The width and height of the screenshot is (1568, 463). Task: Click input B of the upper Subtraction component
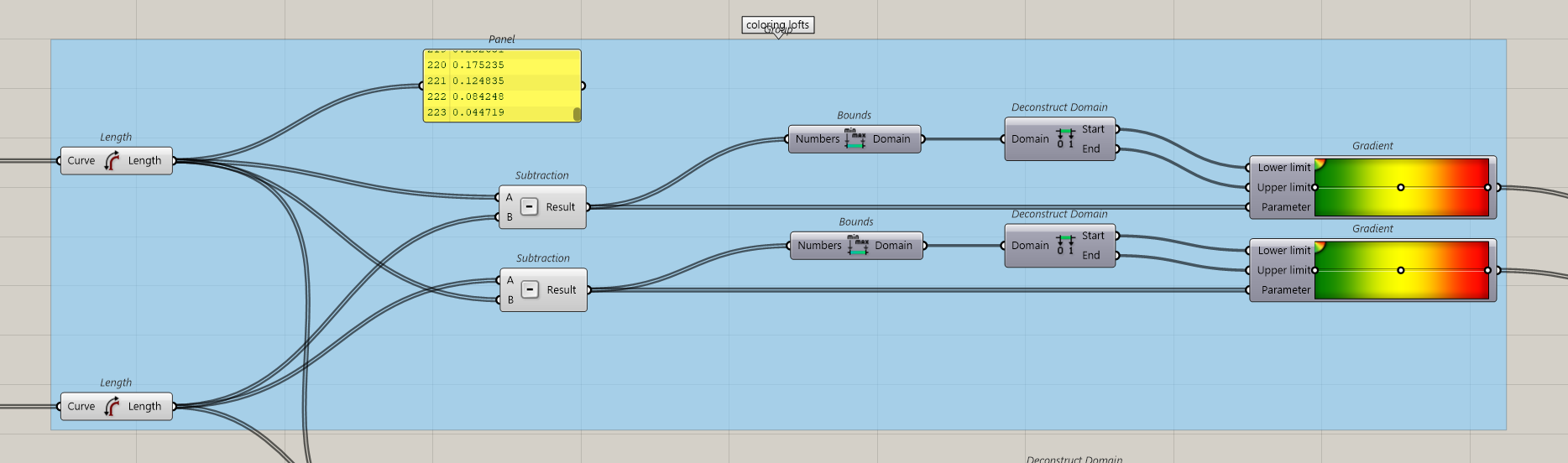(x=509, y=217)
